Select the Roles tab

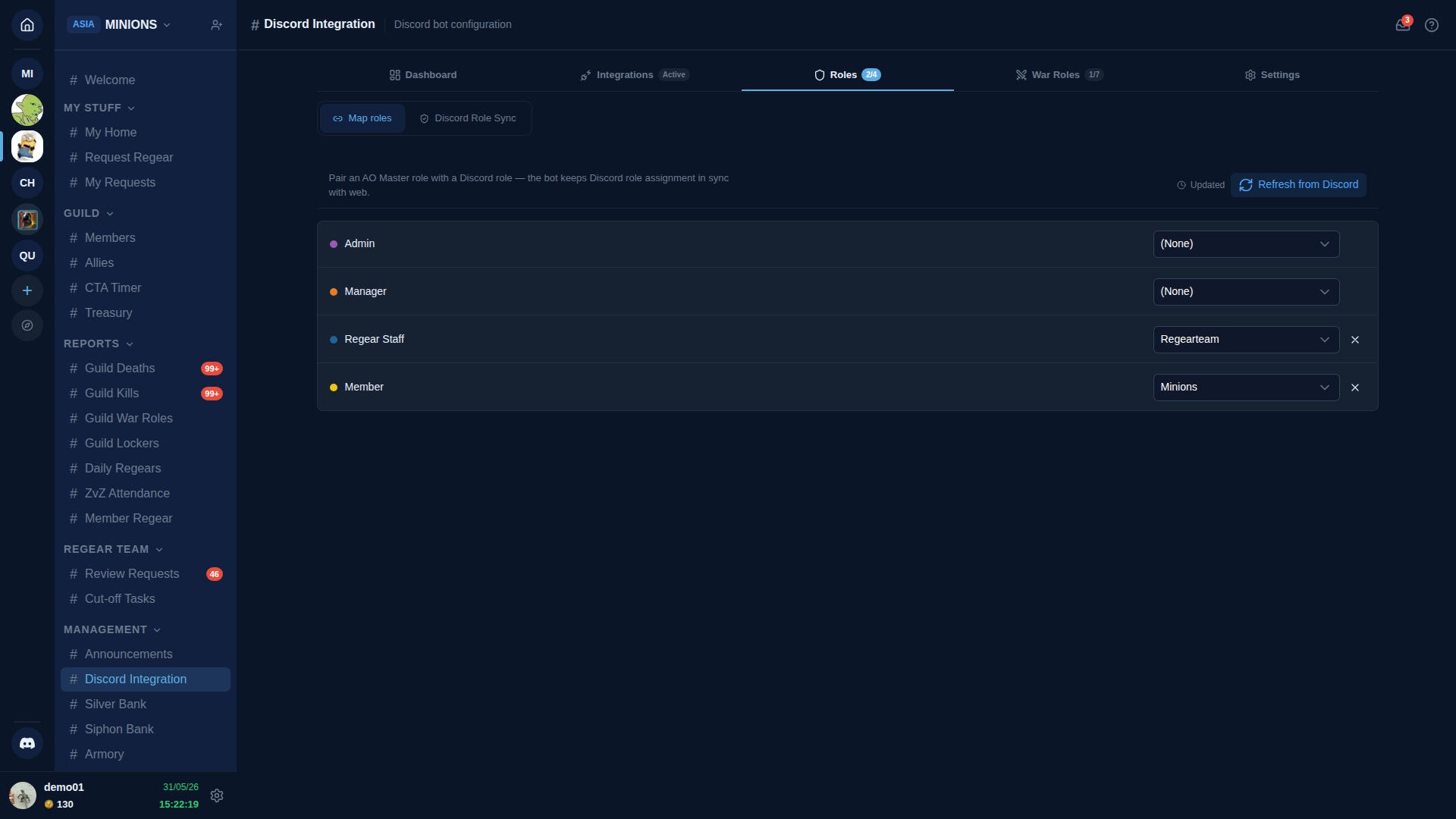(x=848, y=75)
